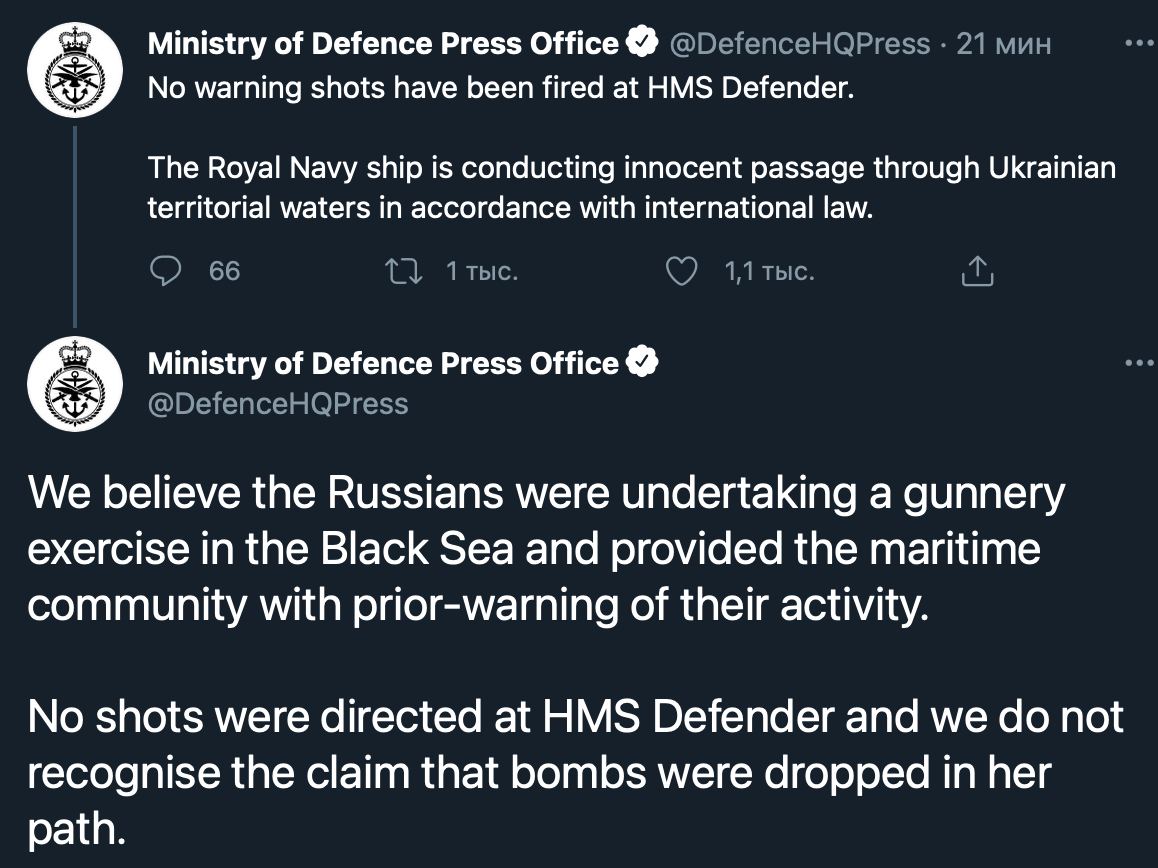Click the verified badge in the first tweet
The width and height of the screenshot is (1158, 868).
[641, 43]
